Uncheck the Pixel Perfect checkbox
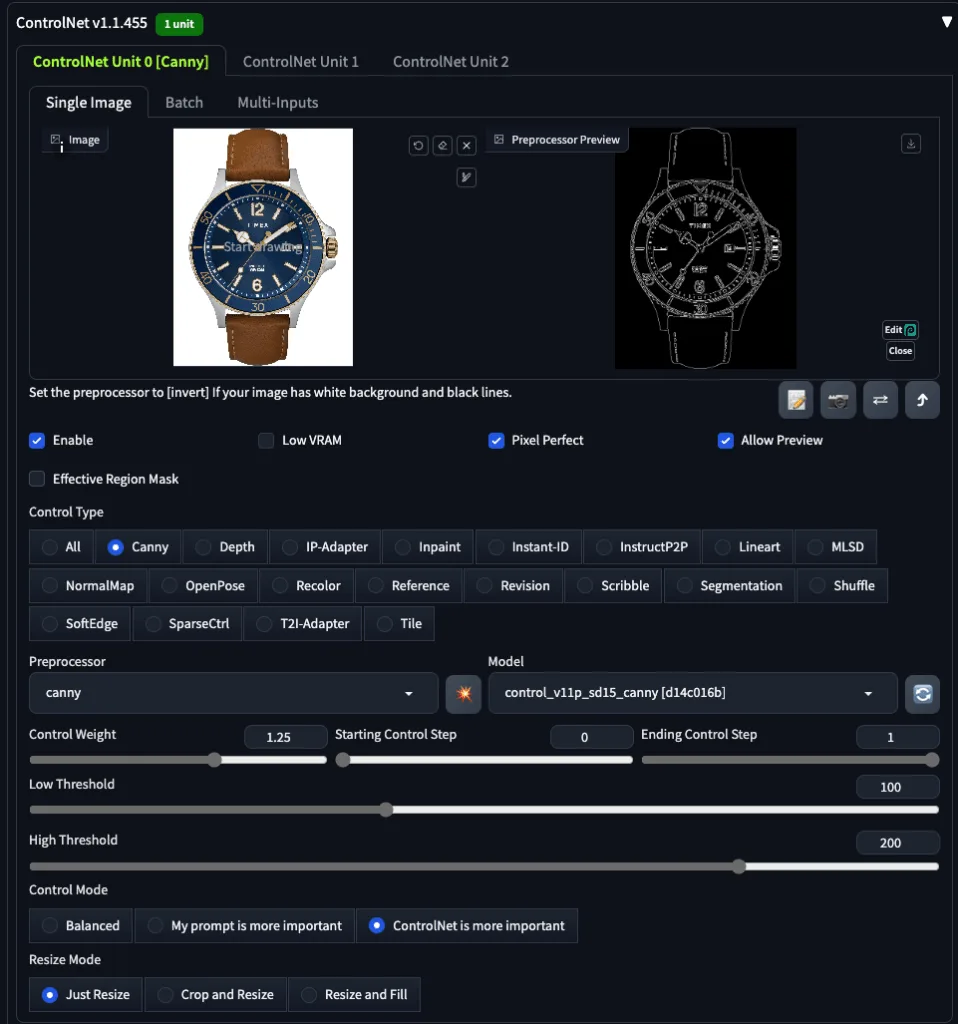 [496, 440]
